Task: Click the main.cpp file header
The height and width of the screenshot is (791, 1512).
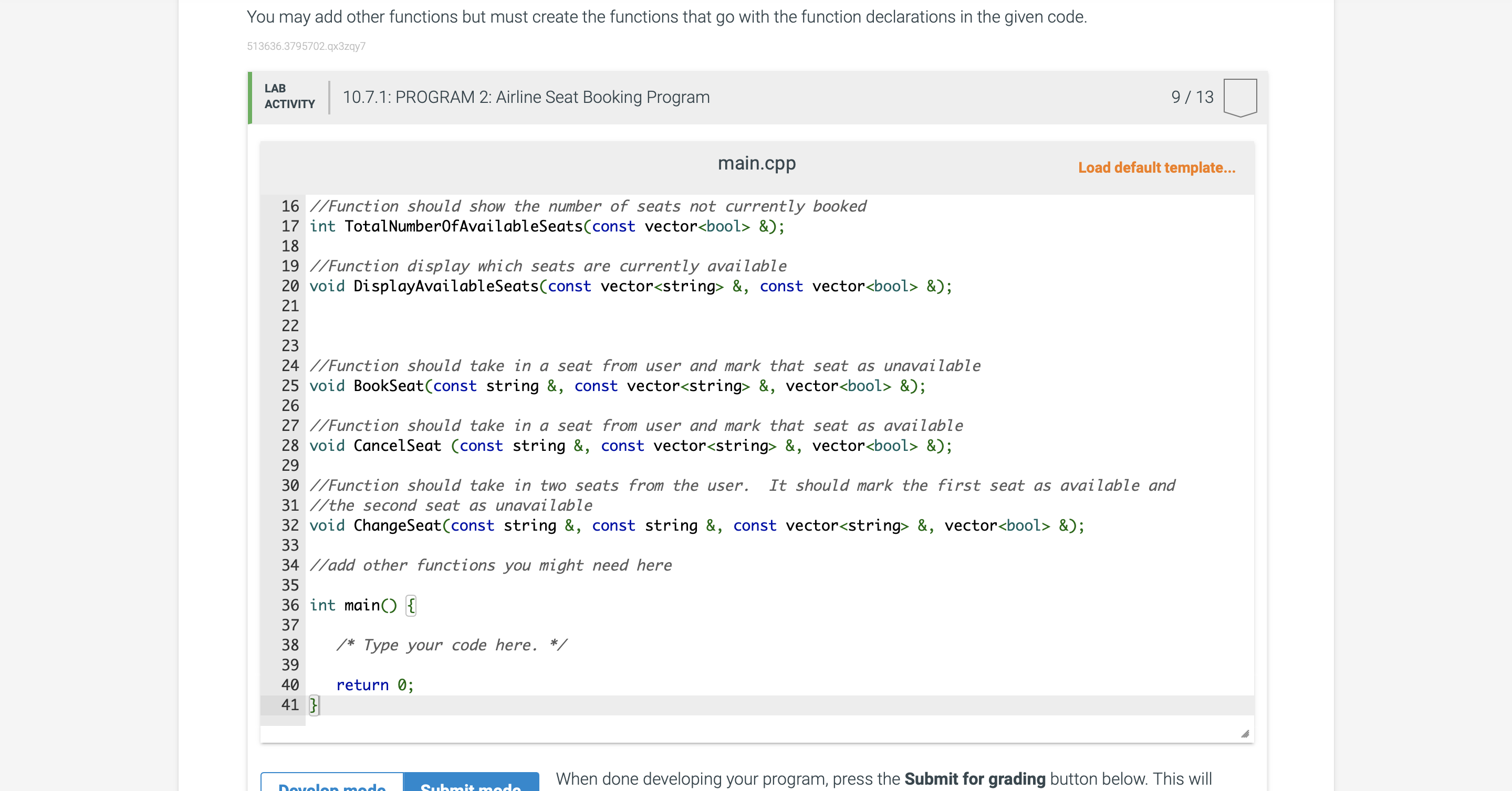Action: point(756,163)
